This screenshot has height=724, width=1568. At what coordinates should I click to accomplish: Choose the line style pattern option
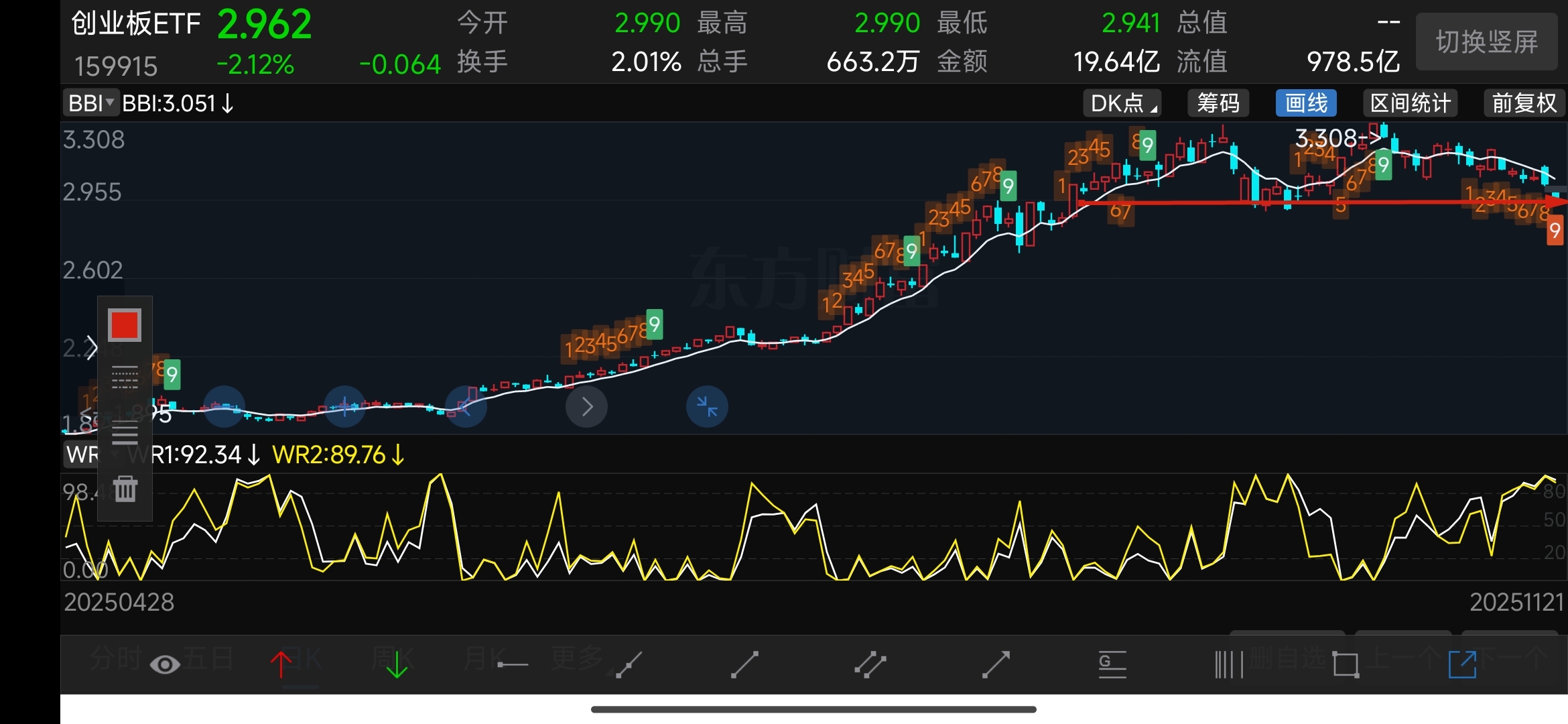pos(125,377)
